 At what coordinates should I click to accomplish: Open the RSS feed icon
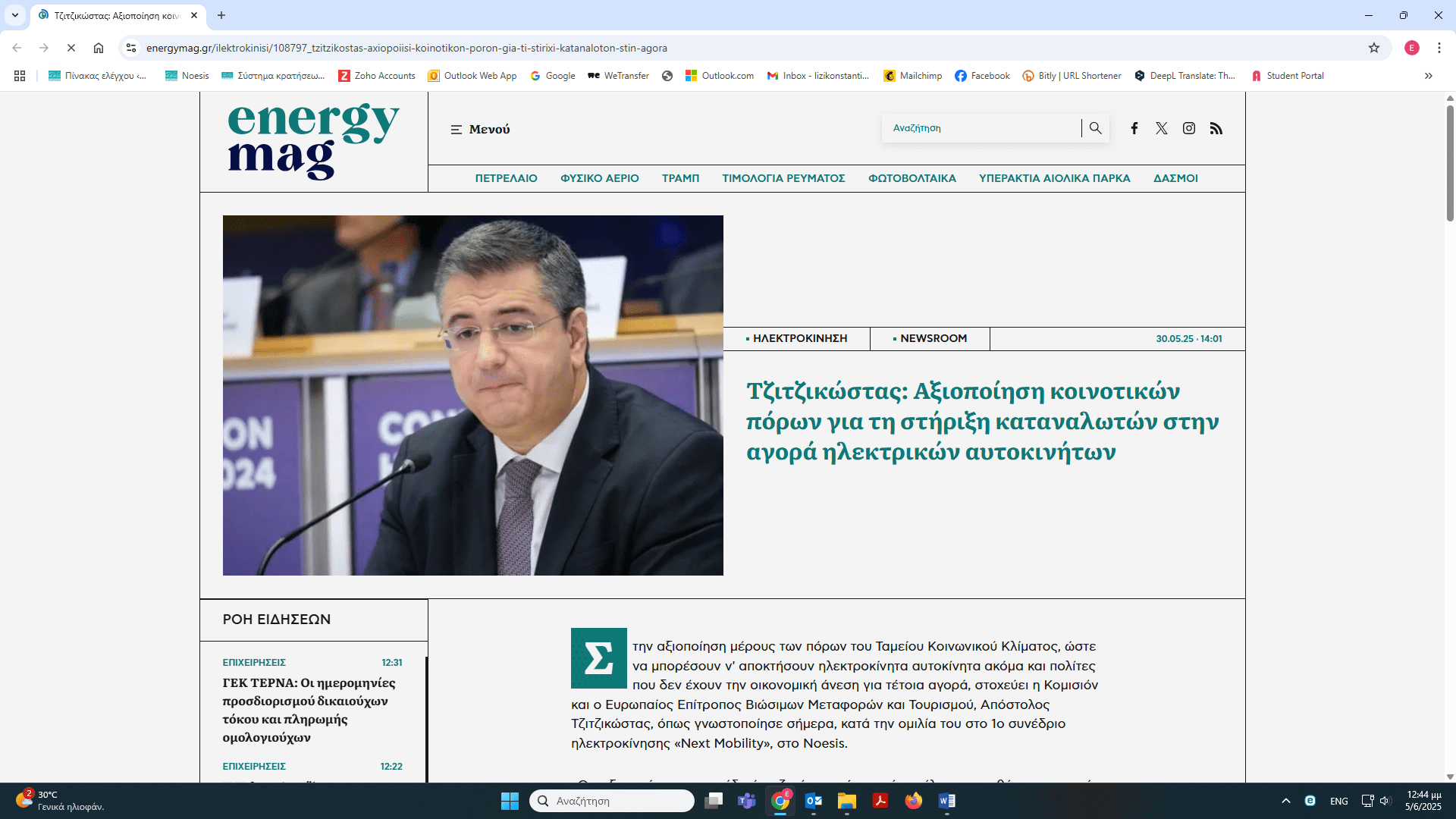[1216, 128]
